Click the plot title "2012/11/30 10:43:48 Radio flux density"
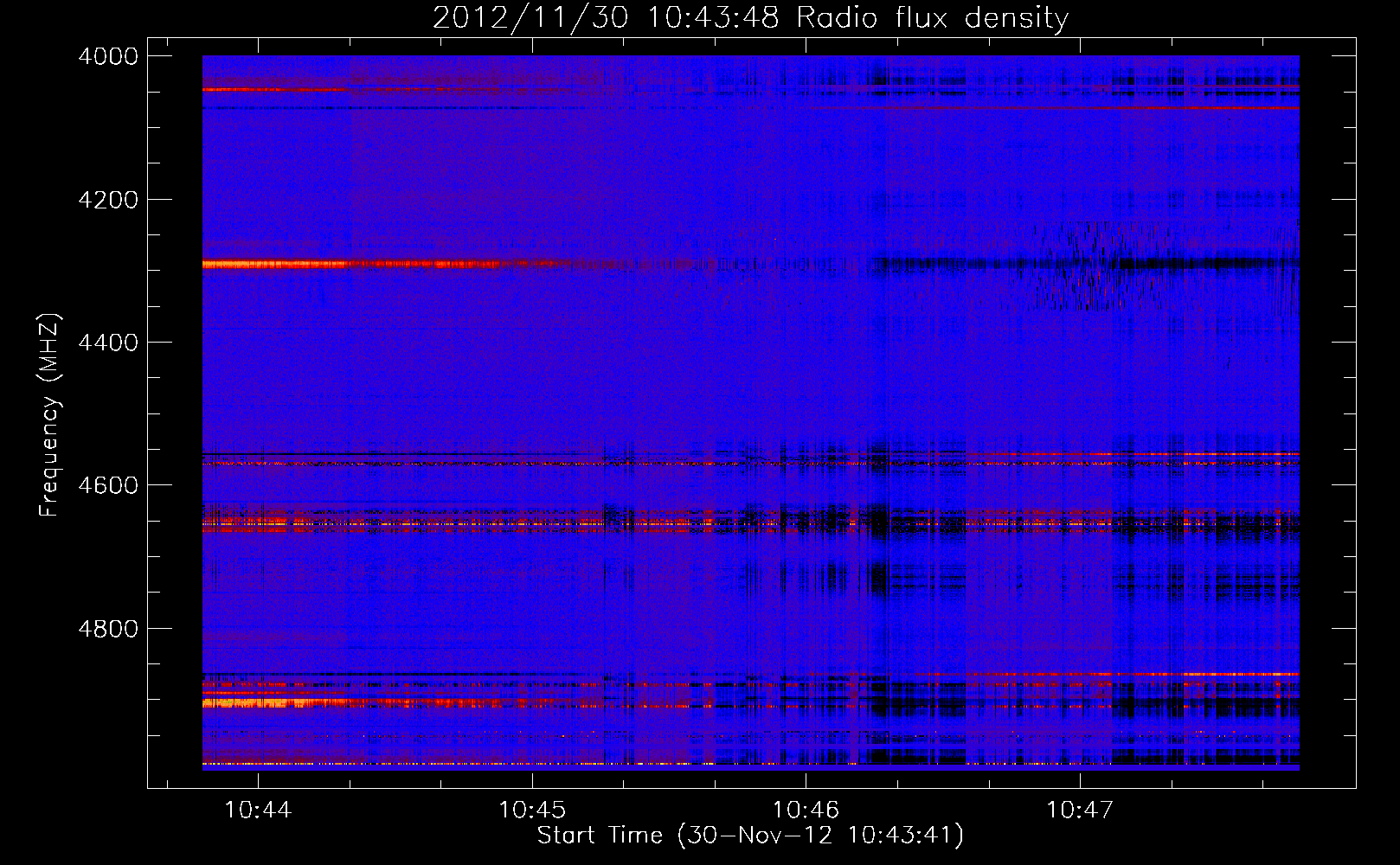Image resolution: width=1400 pixels, height=865 pixels. 750,17
